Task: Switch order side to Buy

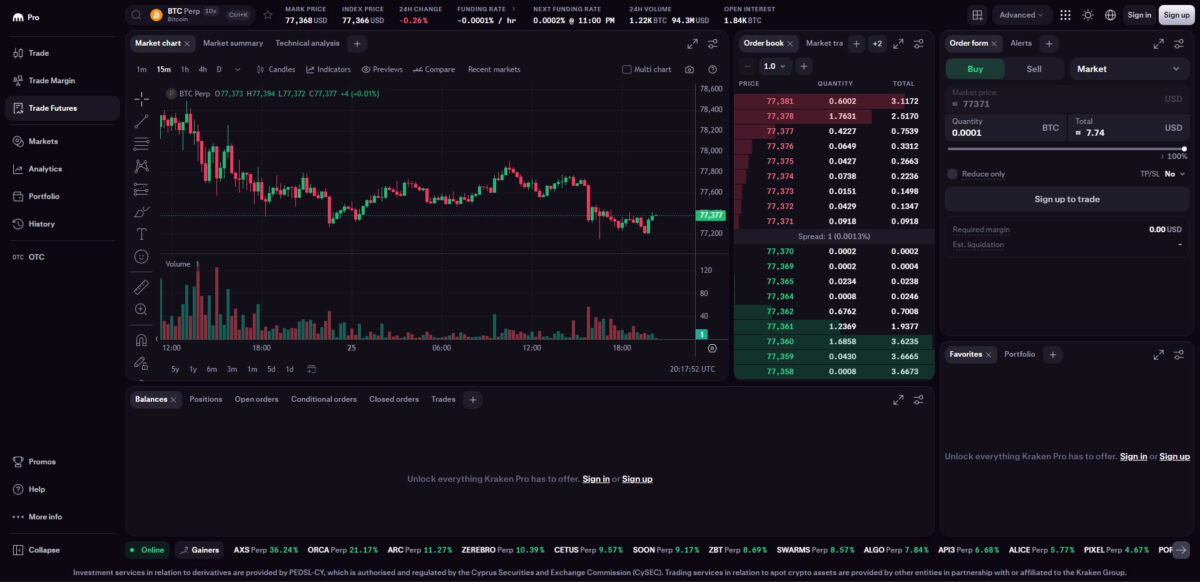Action: pos(975,69)
